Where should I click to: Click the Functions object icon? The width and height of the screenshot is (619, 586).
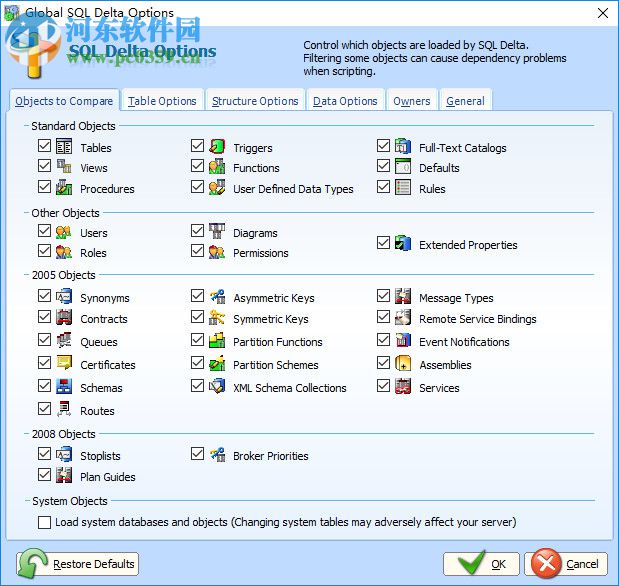tap(217, 166)
